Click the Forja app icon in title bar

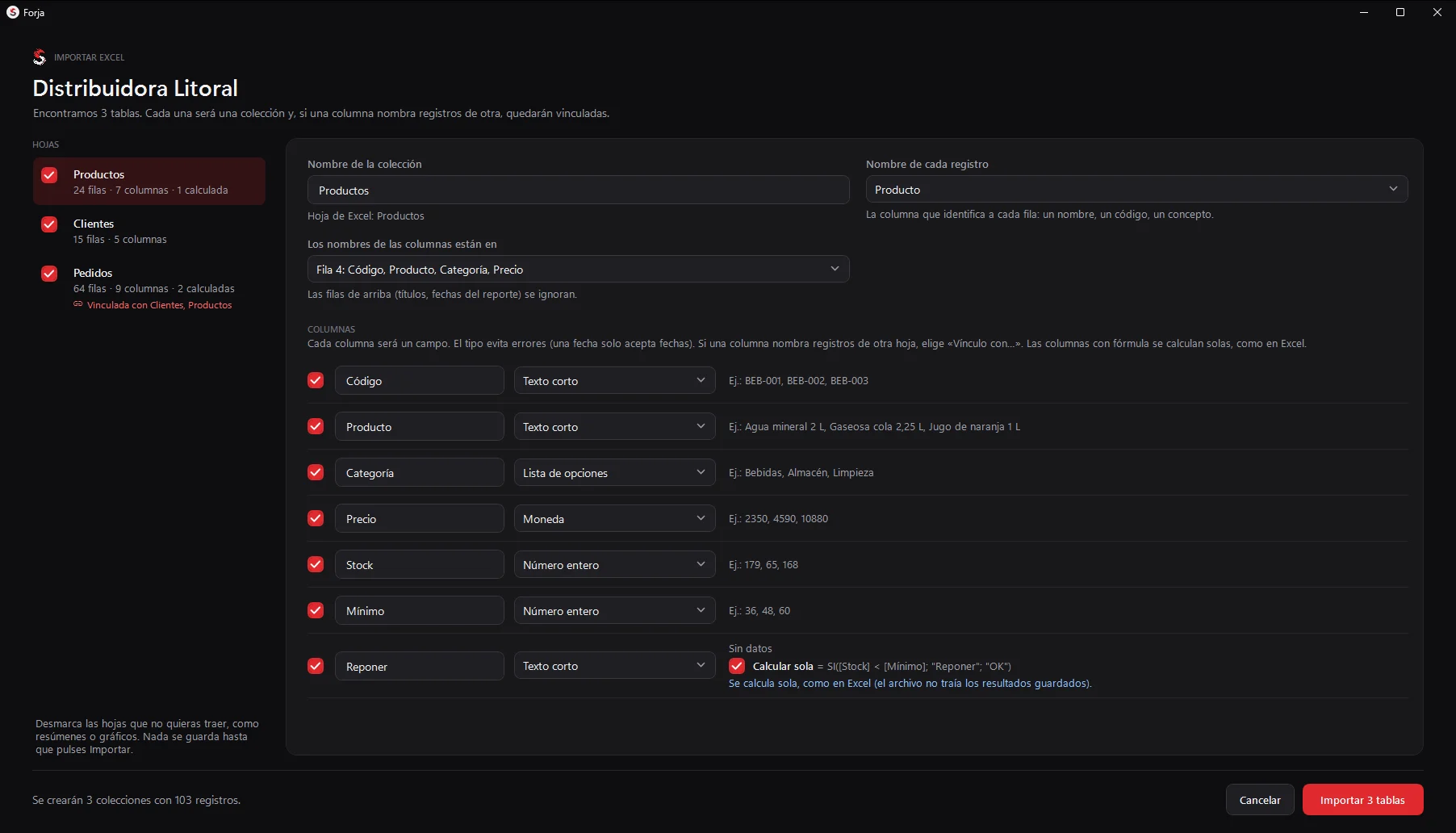coord(12,12)
